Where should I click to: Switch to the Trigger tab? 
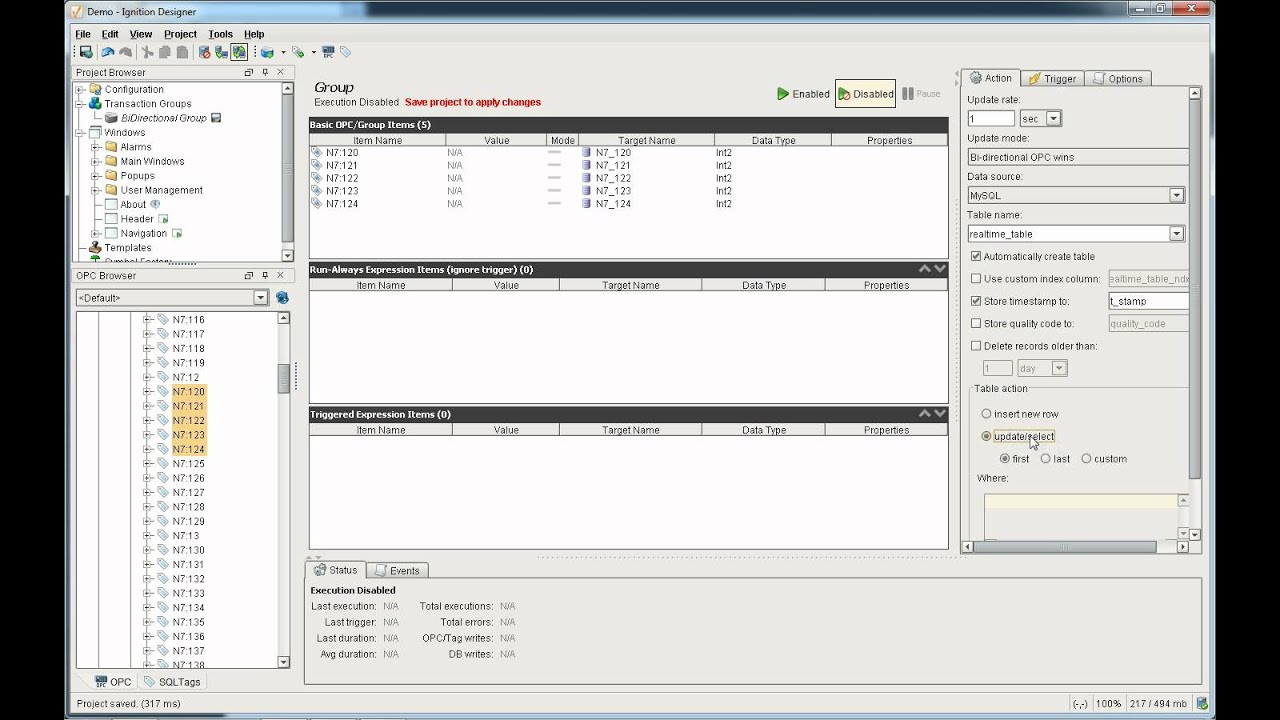point(1051,78)
